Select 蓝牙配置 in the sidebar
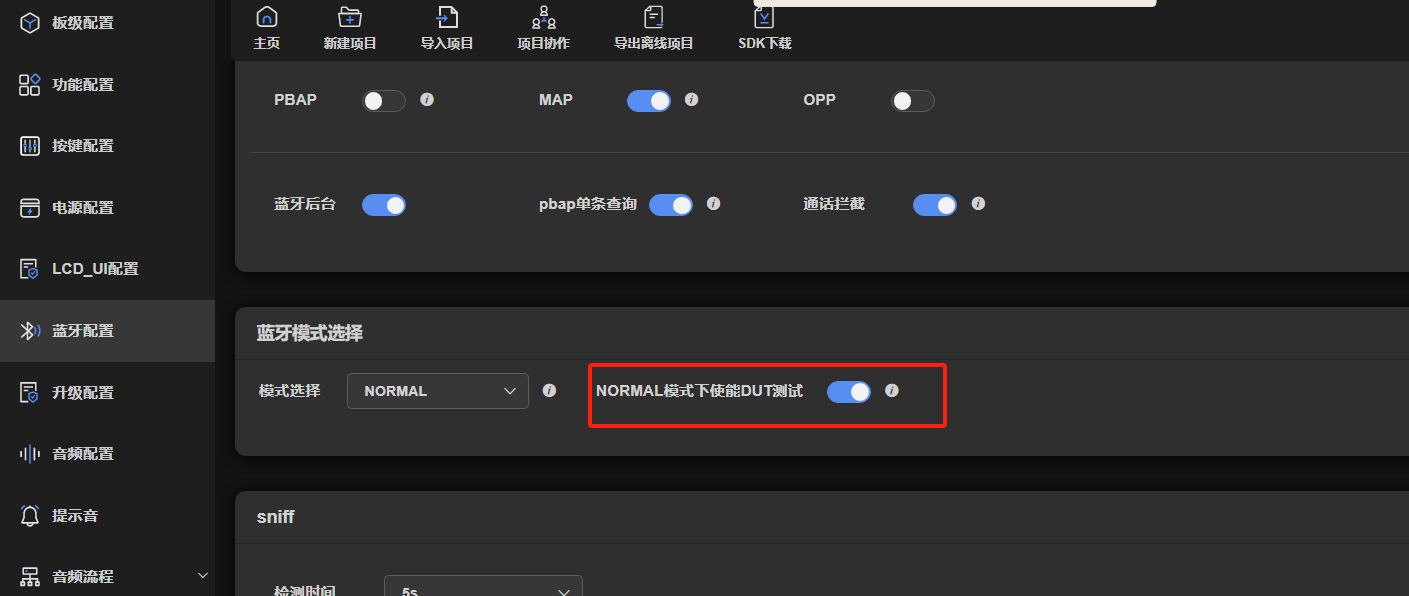The height and width of the screenshot is (596, 1409). pos(107,331)
